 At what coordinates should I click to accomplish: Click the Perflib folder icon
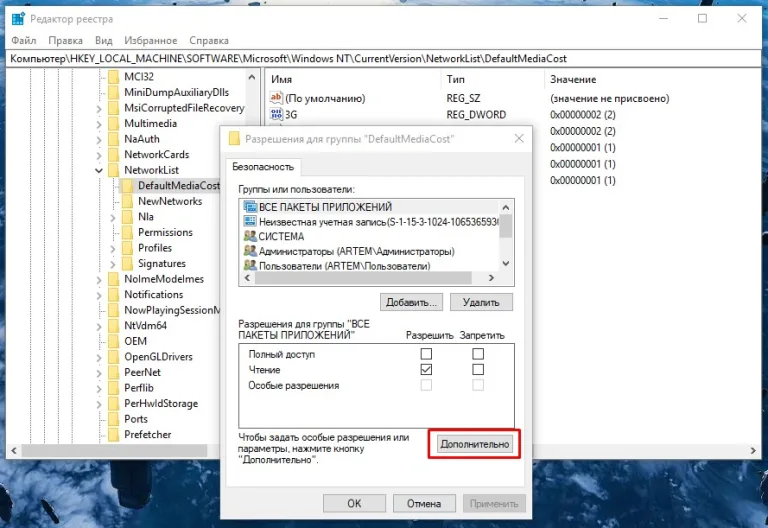coord(114,388)
